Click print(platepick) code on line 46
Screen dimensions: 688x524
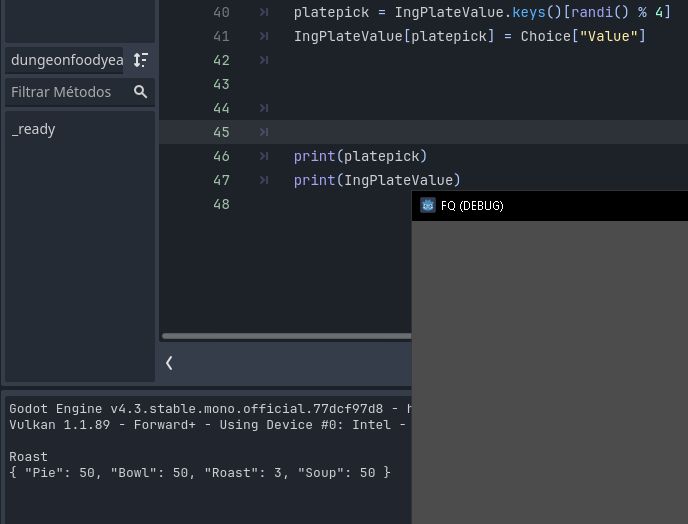point(360,156)
